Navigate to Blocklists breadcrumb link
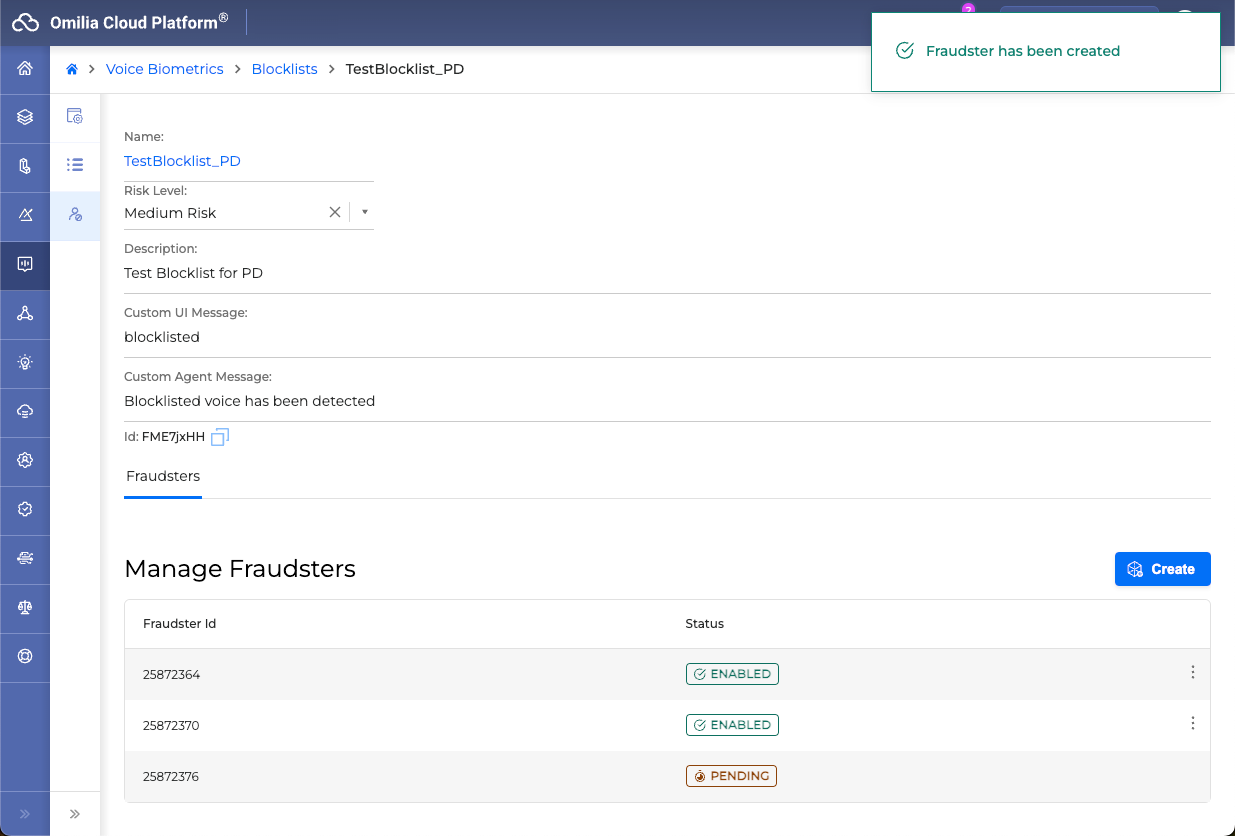The image size is (1235, 836). (284, 70)
